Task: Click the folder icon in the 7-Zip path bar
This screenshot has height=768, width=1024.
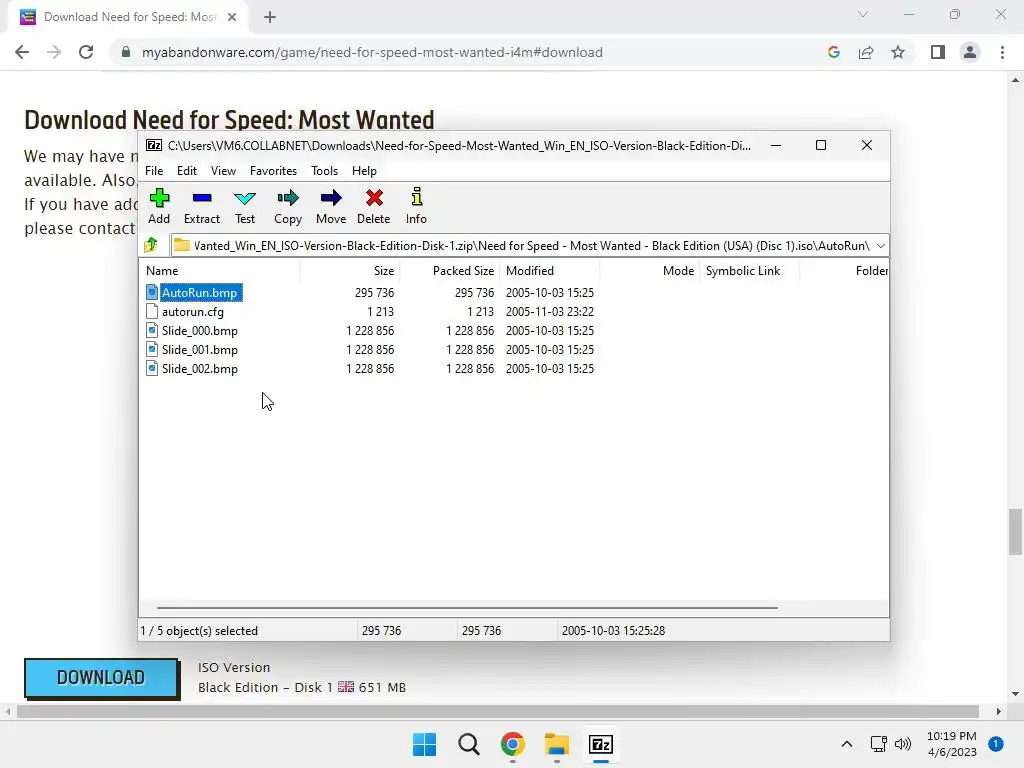Action: pyautogui.click(x=182, y=246)
